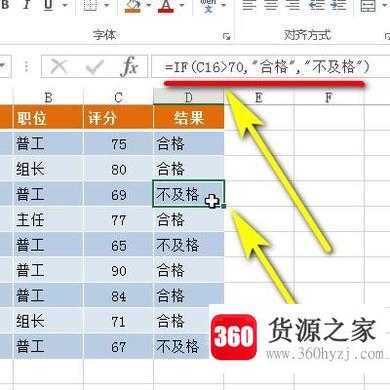Increase the cell indent
Viewport: 390px width, 390px height.
coord(339,6)
